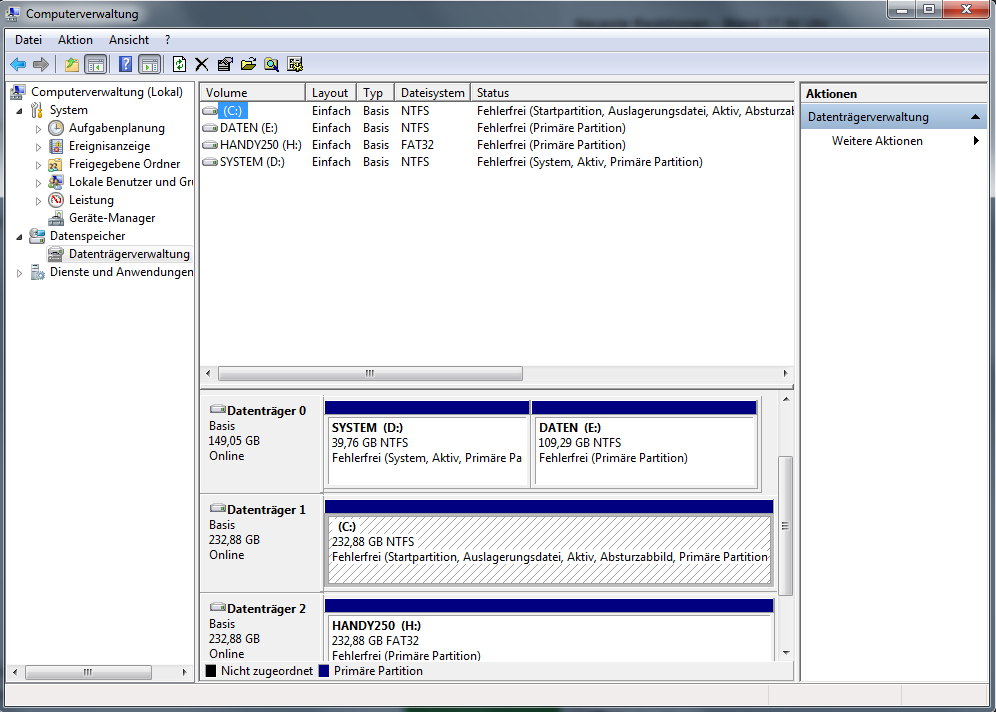Viewport: 996px width, 712px height.
Task: Select Freigegebene Ordner icon in tree
Action: pyautogui.click(x=56, y=164)
